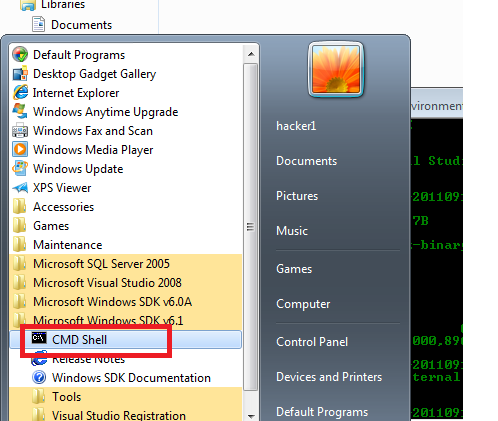This screenshot has width=498, height=421.
Task: Click the Internet Explorer text label
Action: (x=76, y=93)
